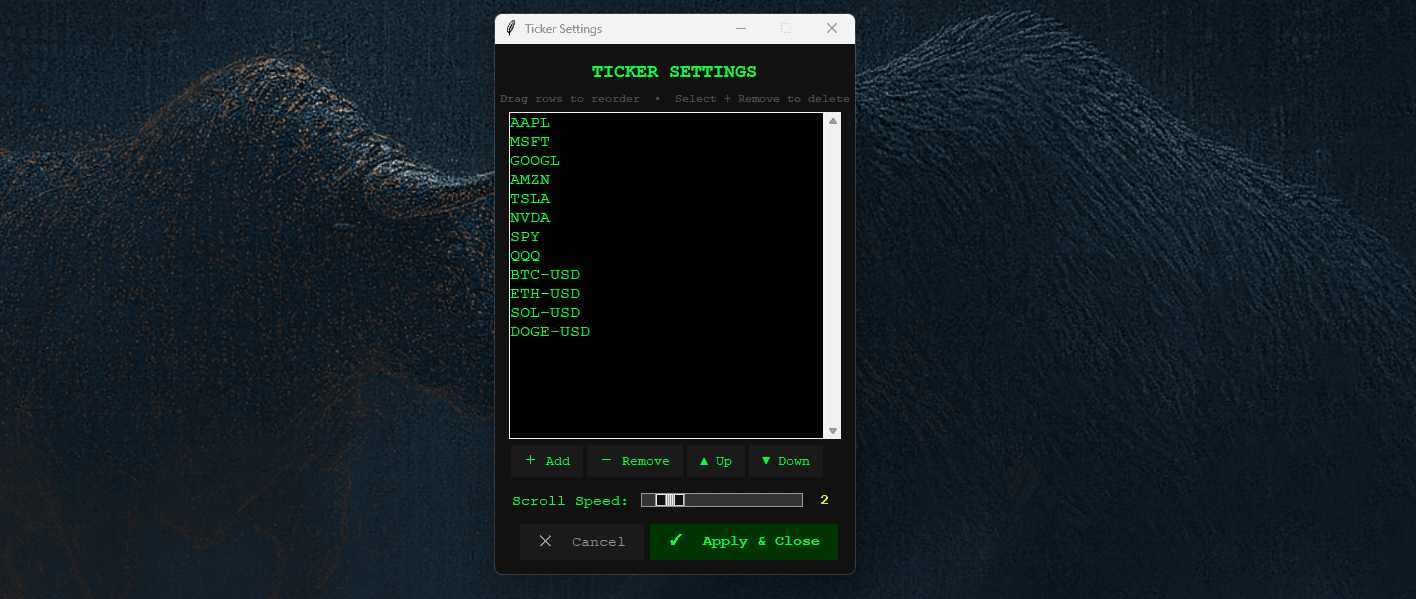The height and width of the screenshot is (599, 1416).
Task: Click the up-arrow icon on the Up button
Action: pos(703,460)
